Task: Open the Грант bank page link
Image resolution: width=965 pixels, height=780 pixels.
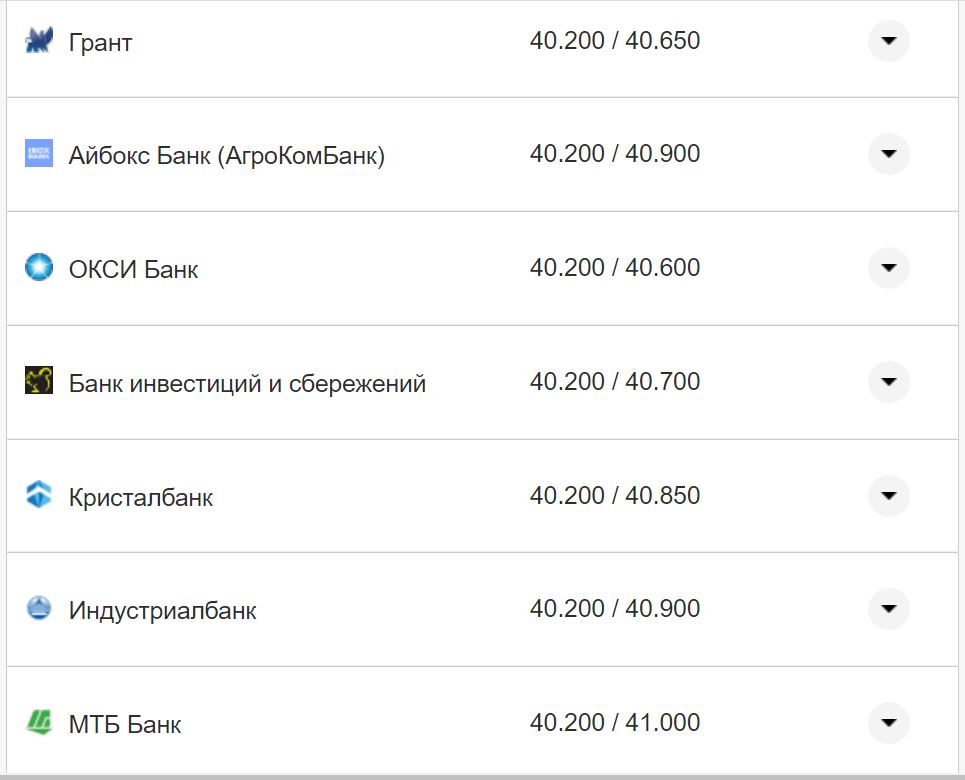Action: (100, 41)
